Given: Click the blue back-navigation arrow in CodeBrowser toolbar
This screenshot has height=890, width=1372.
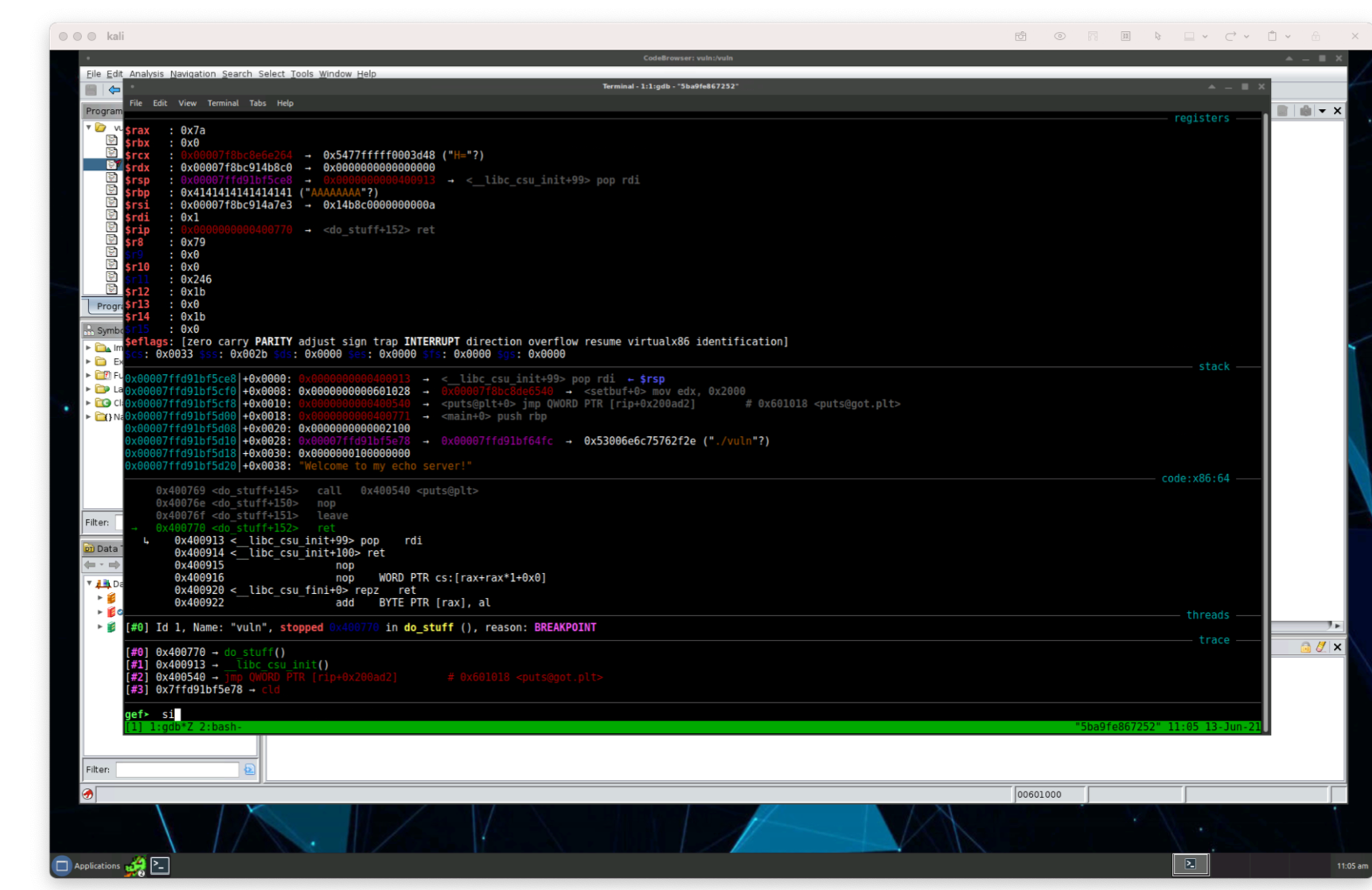Looking at the screenshot, I should point(114,89).
